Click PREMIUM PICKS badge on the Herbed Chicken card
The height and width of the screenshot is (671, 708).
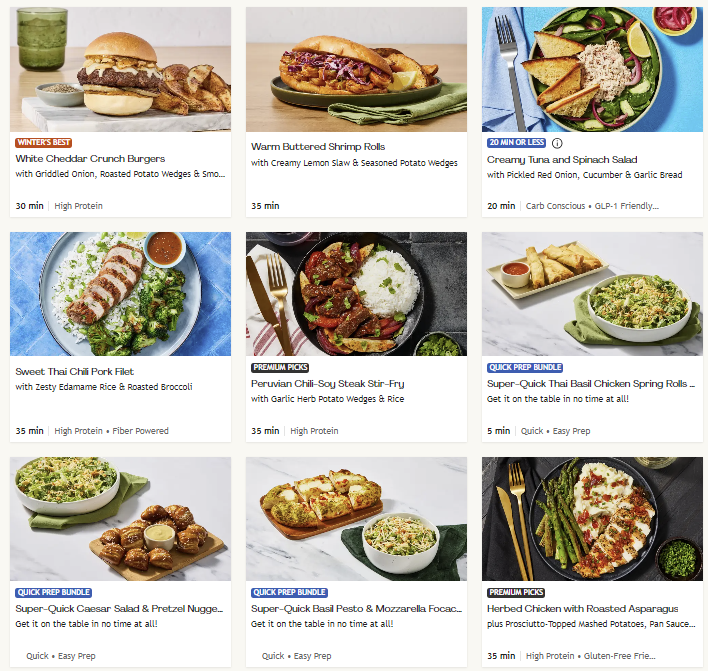(x=516, y=592)
